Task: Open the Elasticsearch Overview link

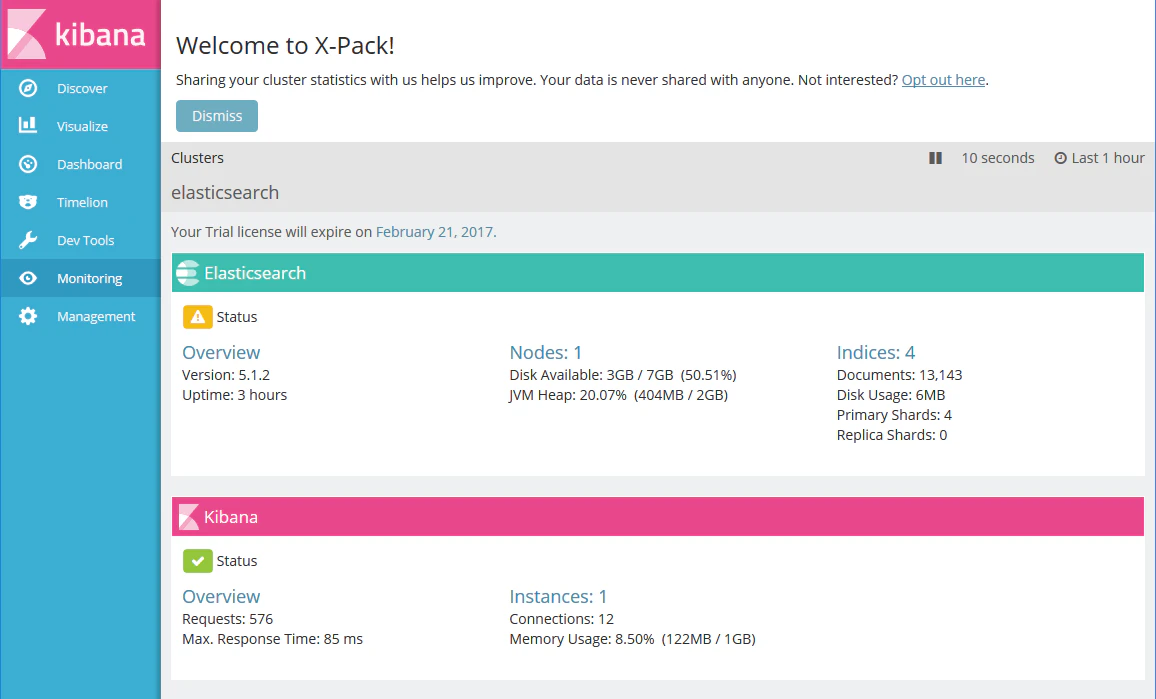Action: click(x=221, y=352)
